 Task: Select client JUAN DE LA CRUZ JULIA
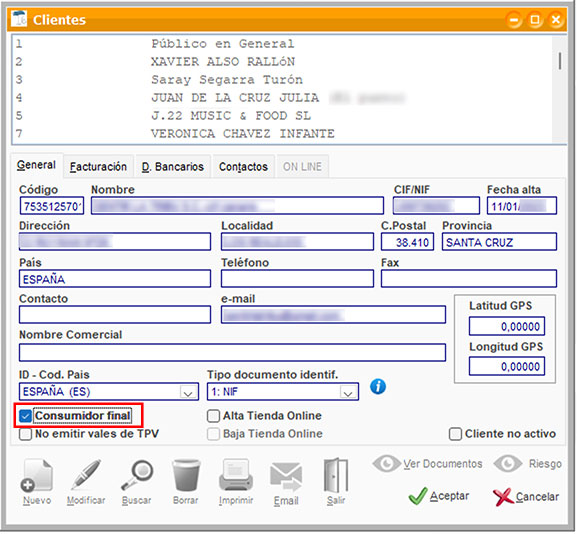point(283,98)
